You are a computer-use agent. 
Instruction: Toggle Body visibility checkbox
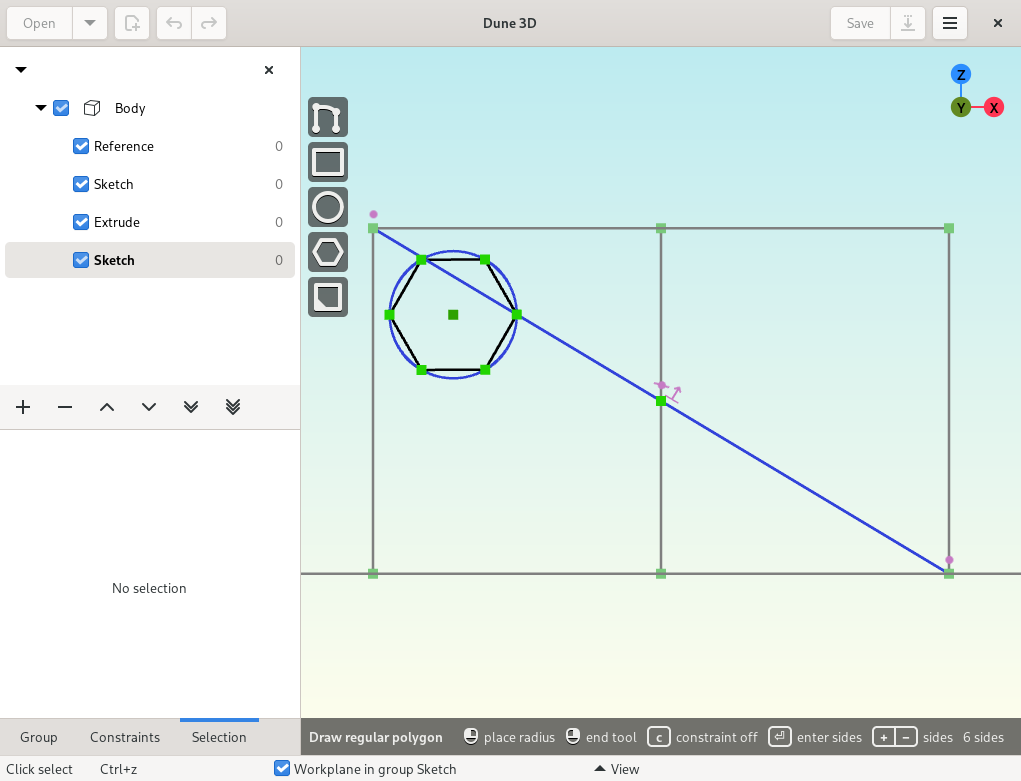pyautogui.click(x=61, y=108)
